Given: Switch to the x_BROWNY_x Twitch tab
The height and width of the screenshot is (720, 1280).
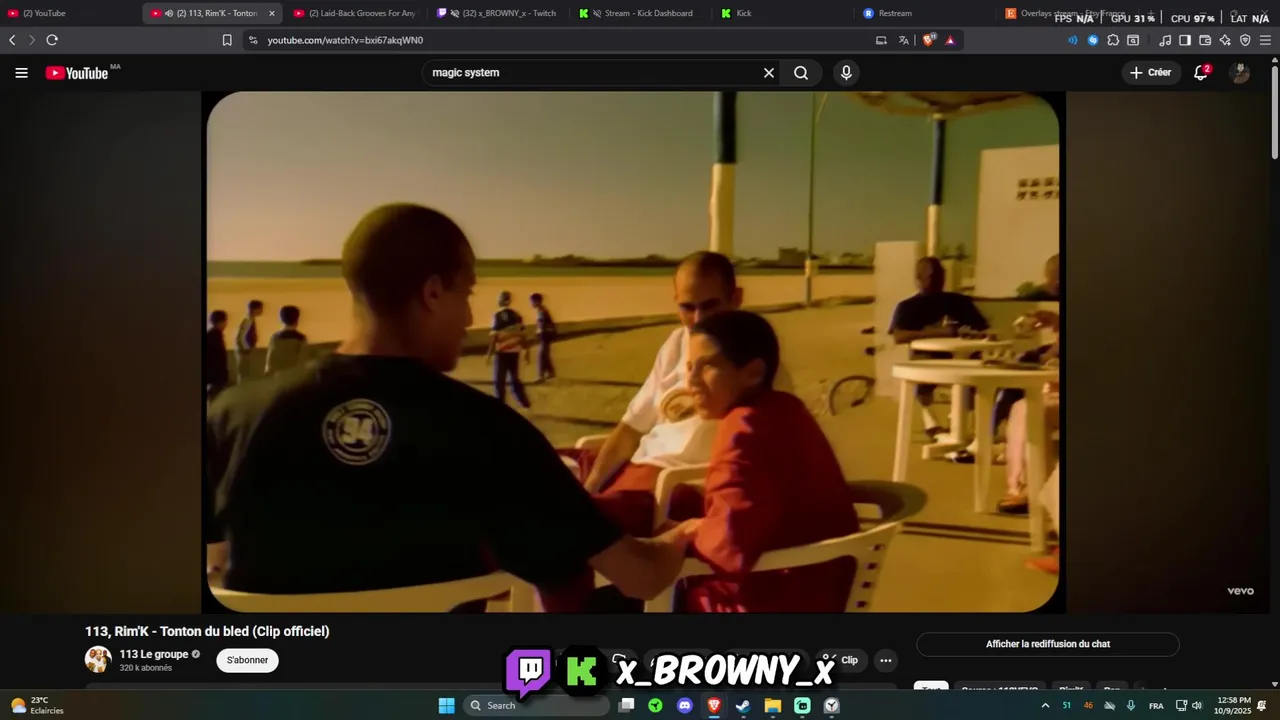Looking at the screenshot, I should click(x=498, y=13).
